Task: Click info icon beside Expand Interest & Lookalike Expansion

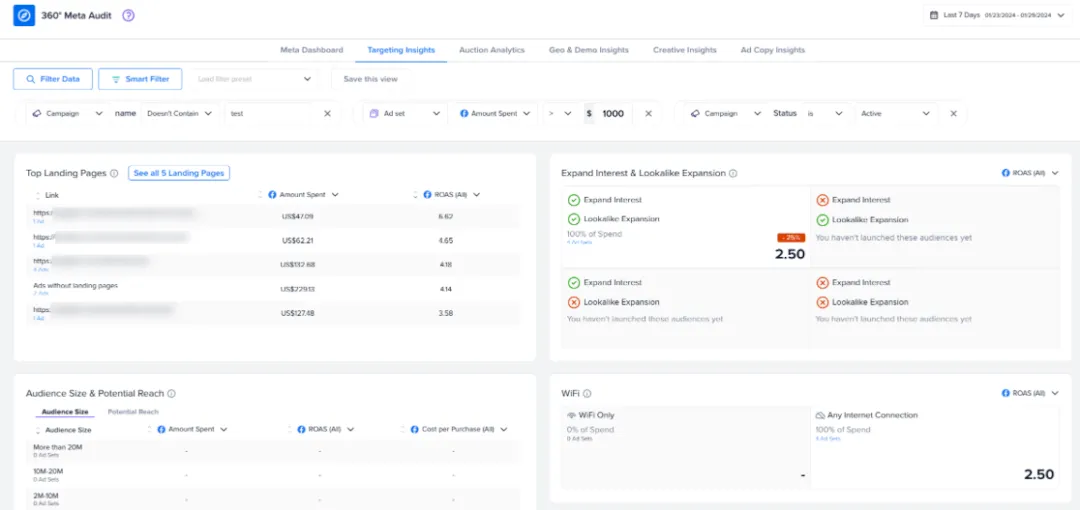Action: click(733, 174)
